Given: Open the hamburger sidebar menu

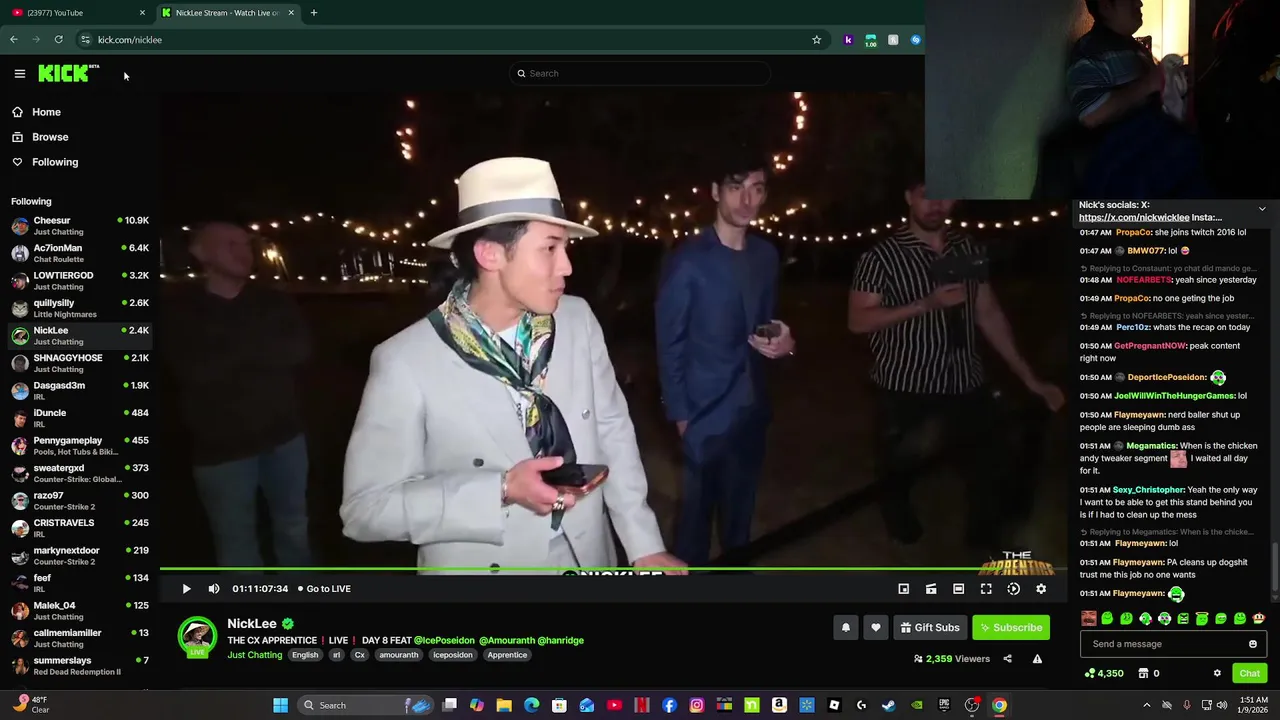Looking at the screenshot, I should click(x=19, y=73).
